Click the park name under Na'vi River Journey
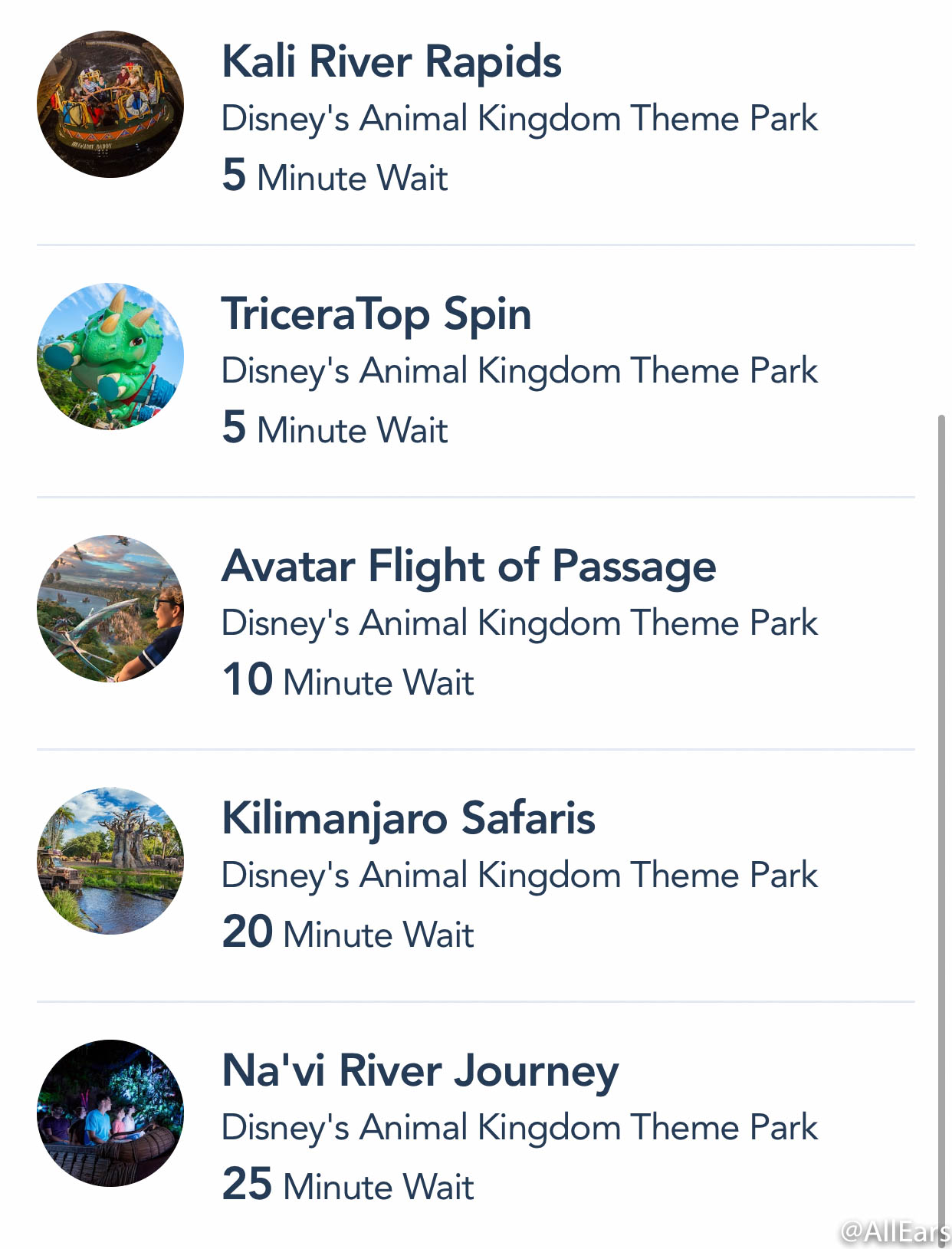The image size is (952, 1249). click(x=520, y=1129)
